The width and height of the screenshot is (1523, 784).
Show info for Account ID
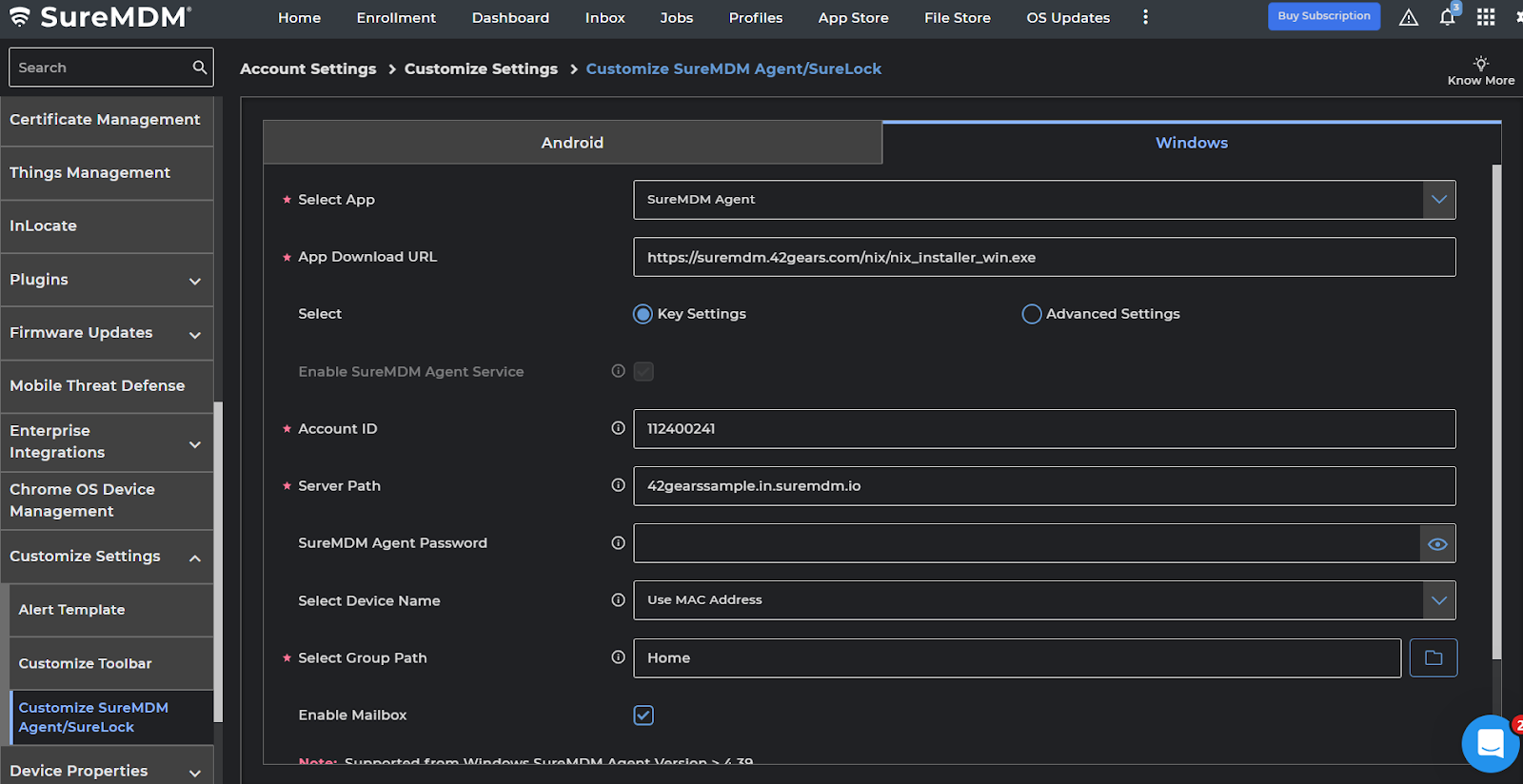(x=619, y=428)
